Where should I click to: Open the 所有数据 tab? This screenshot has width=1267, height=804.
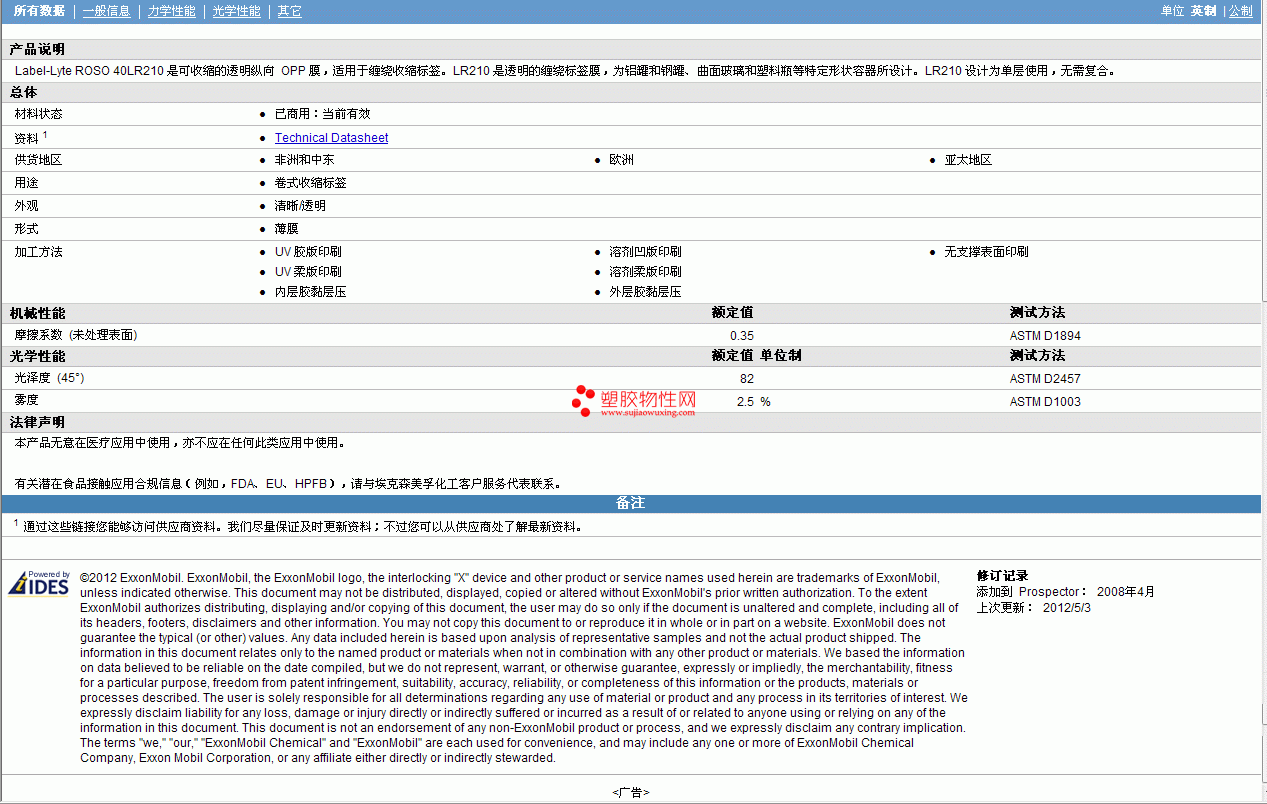click(x=39, y=11)
